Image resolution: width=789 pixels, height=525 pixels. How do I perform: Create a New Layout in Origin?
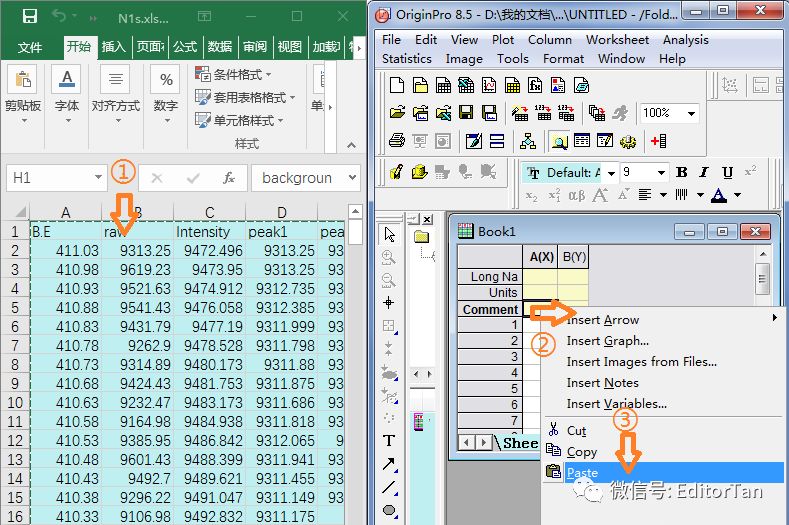point(558,85)
